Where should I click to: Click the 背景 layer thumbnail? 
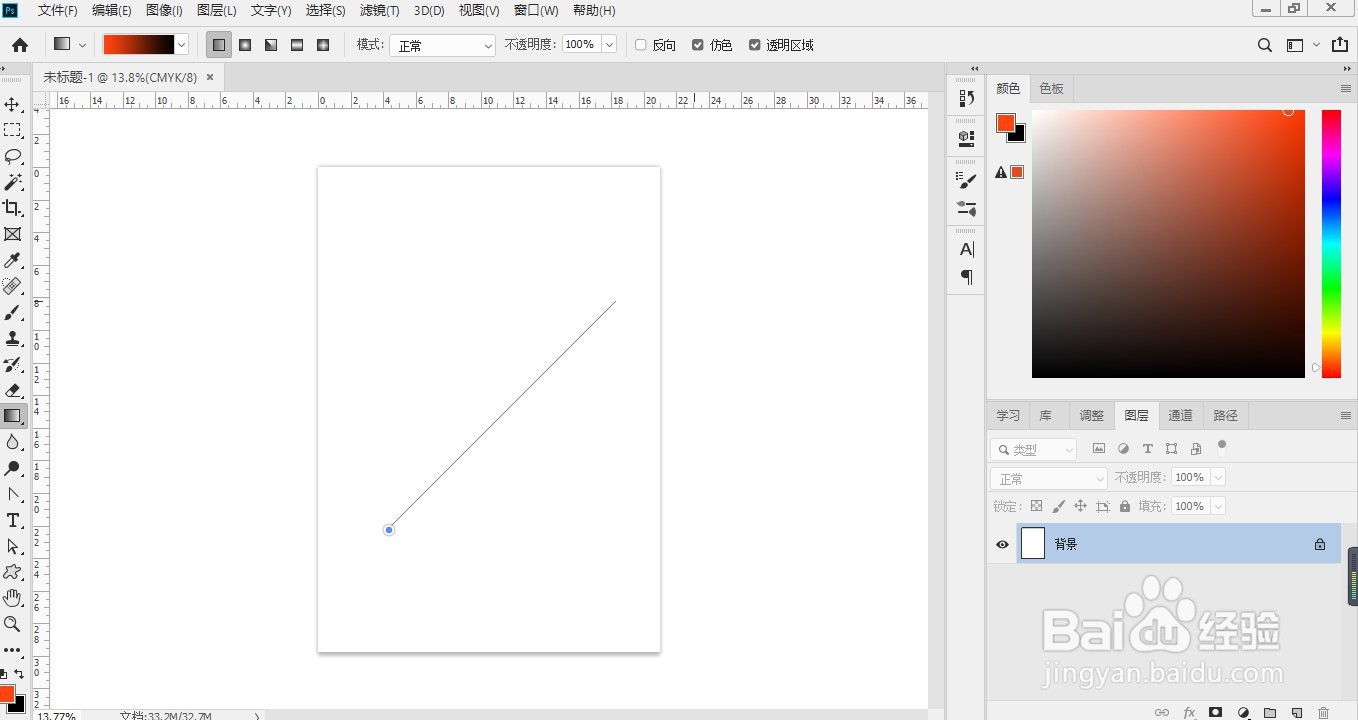pyautogui.click(x=1033, y=544)
